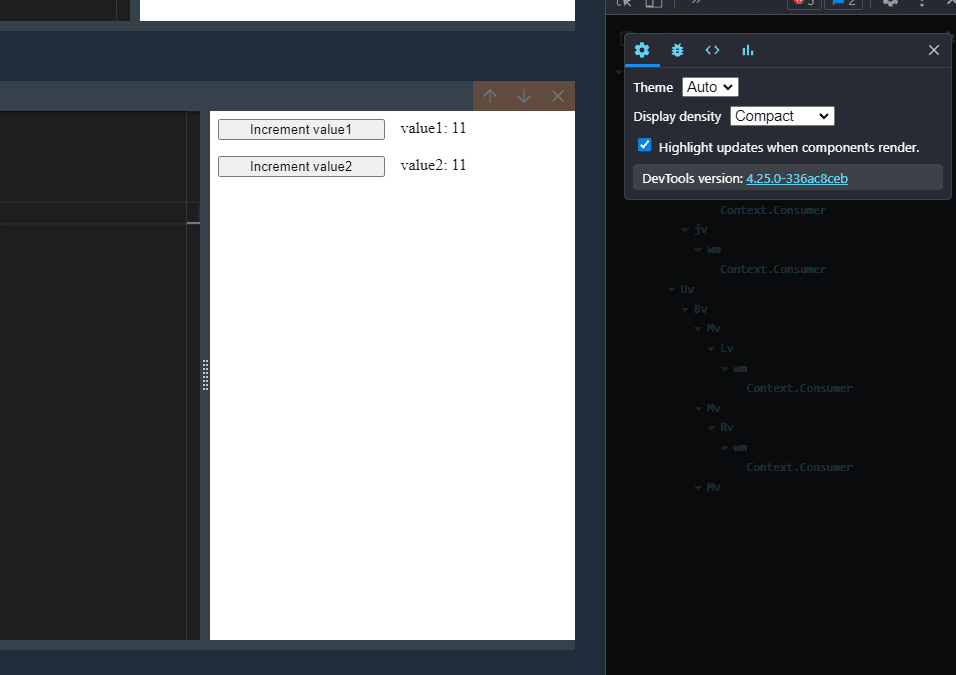
Task: Click the red errors count badge
Action: pyautogui.click(x=803, y=3)
